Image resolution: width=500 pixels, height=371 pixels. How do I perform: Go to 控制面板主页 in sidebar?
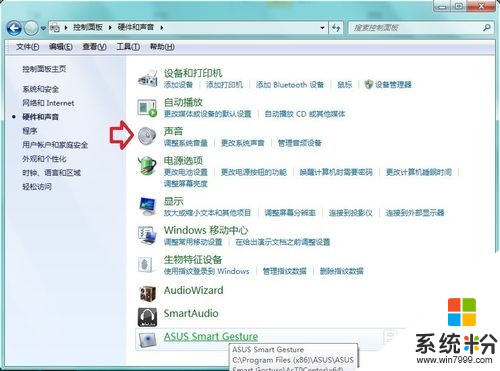[x=44, y=69]
